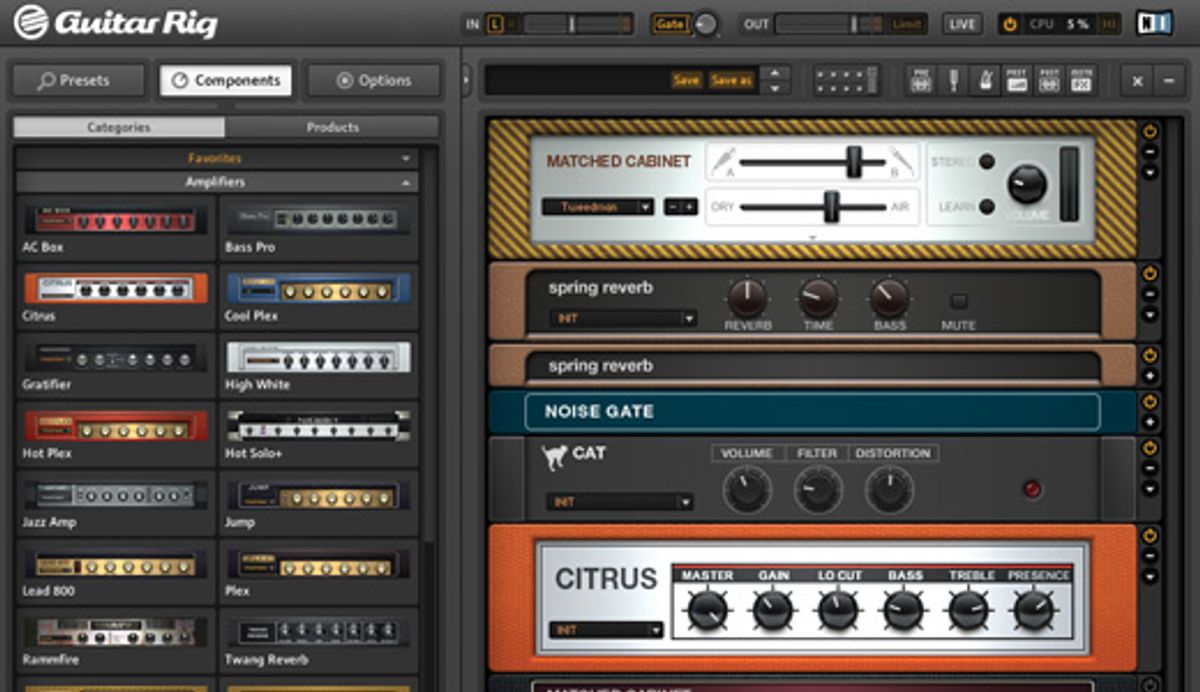Click the Native Instruments NI logo
This screenshot has width=1200, height=692.
click(x=1154, y=23)
